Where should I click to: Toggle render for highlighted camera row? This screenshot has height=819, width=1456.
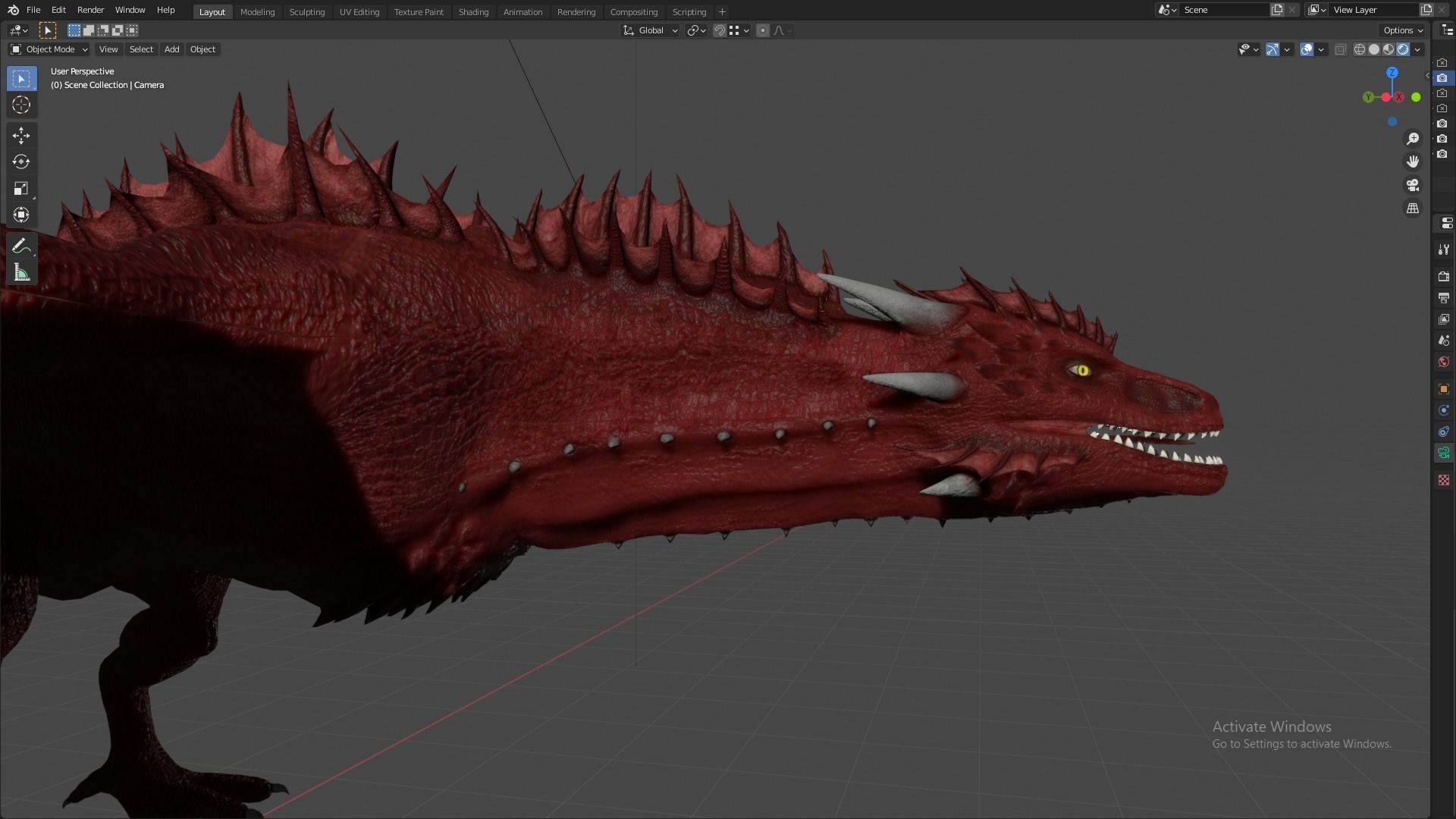pos(1442,78)
